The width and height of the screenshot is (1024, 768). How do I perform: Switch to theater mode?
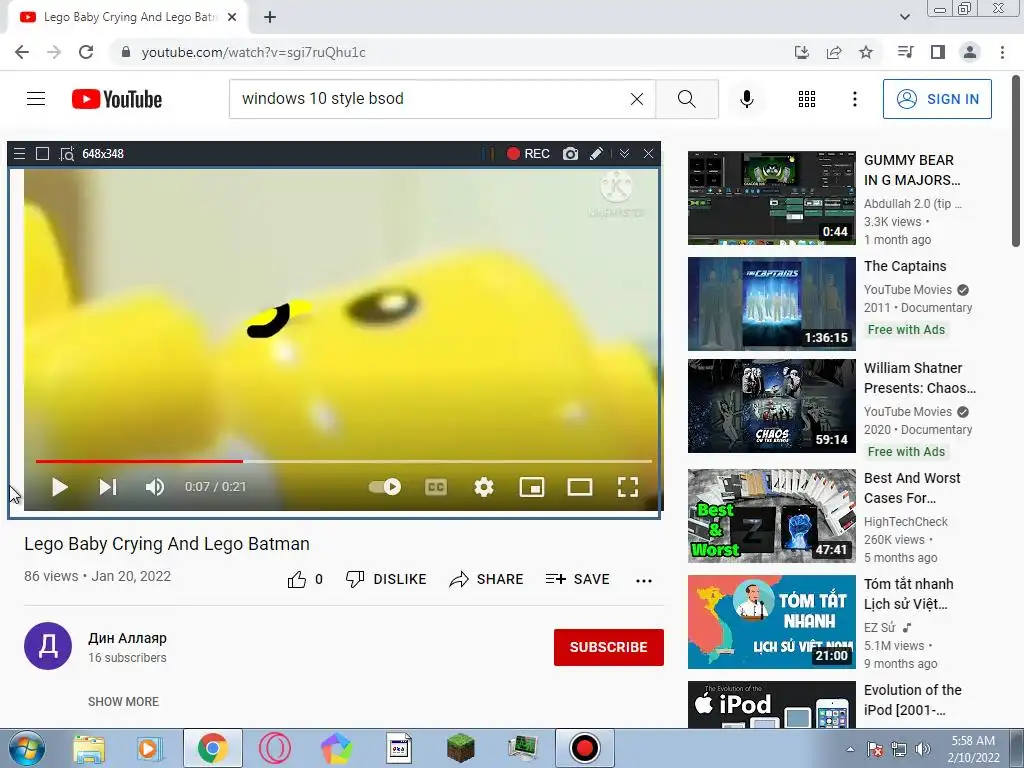click(580, 487)
